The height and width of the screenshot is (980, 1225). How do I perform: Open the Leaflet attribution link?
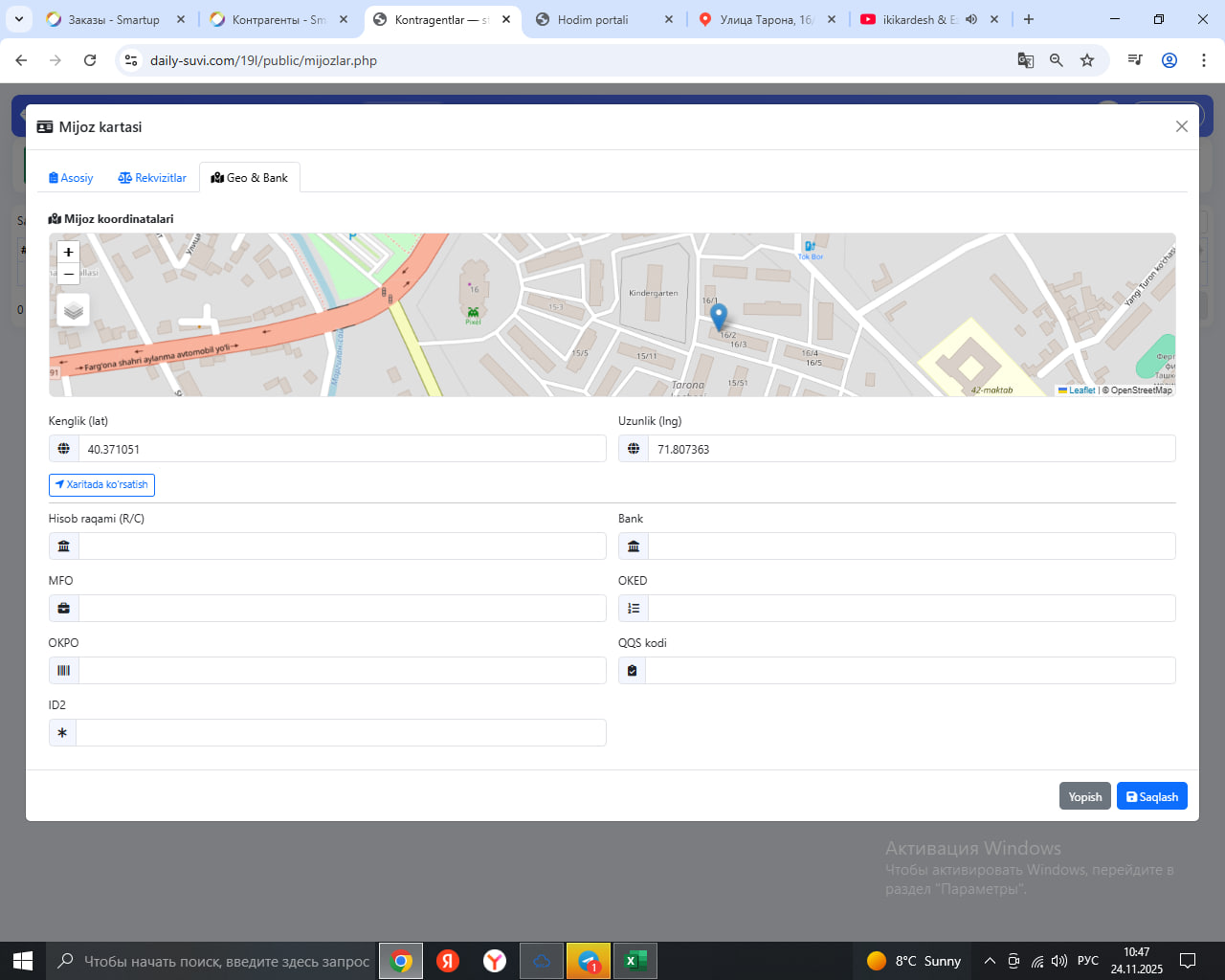[1080, 390]
